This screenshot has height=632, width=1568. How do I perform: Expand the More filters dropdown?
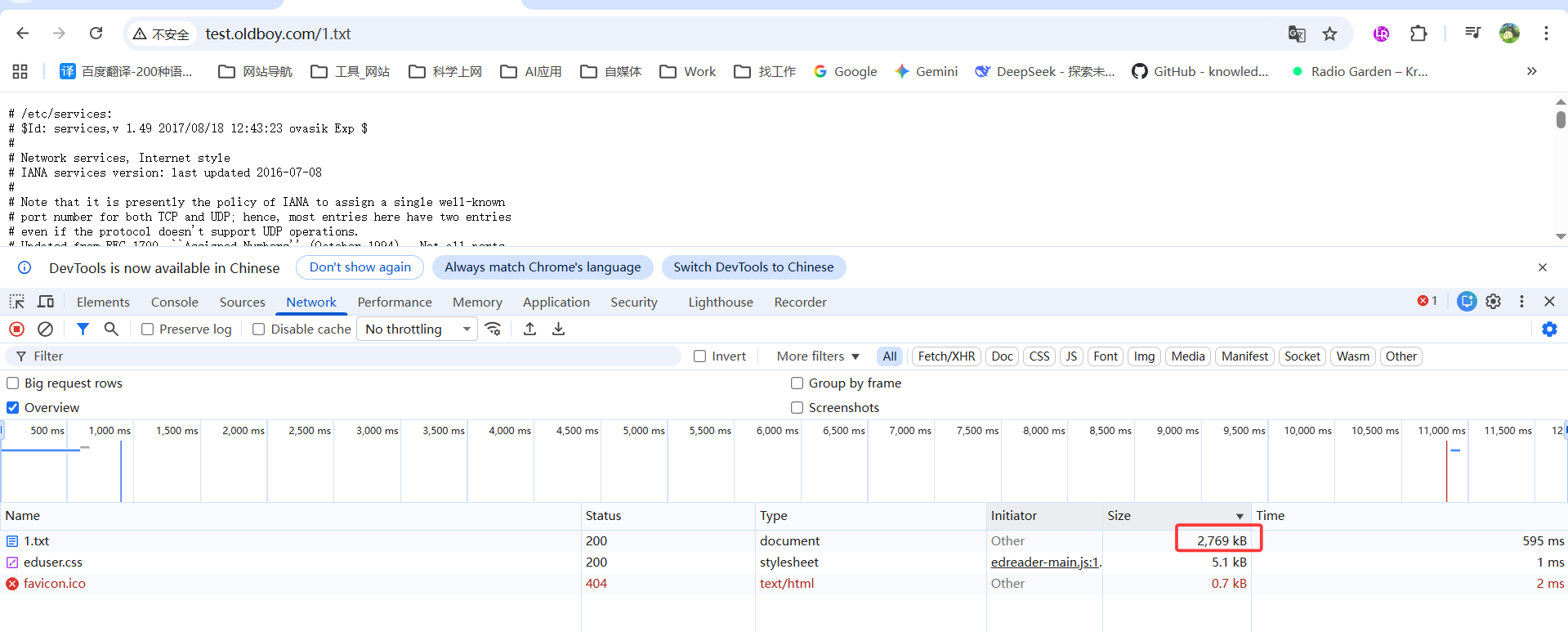pos(818,356)
